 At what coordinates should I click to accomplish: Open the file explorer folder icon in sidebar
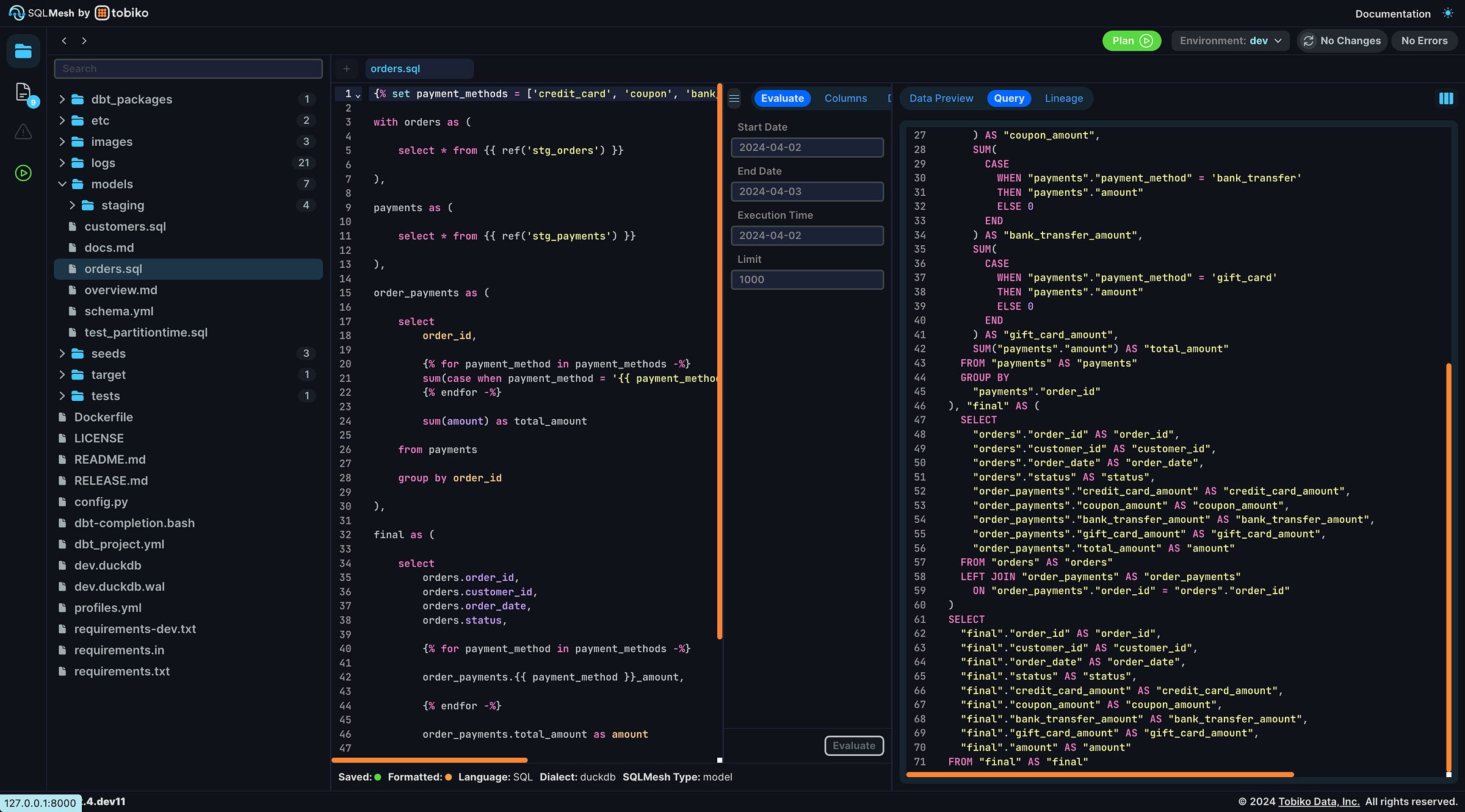click(23, 51)
